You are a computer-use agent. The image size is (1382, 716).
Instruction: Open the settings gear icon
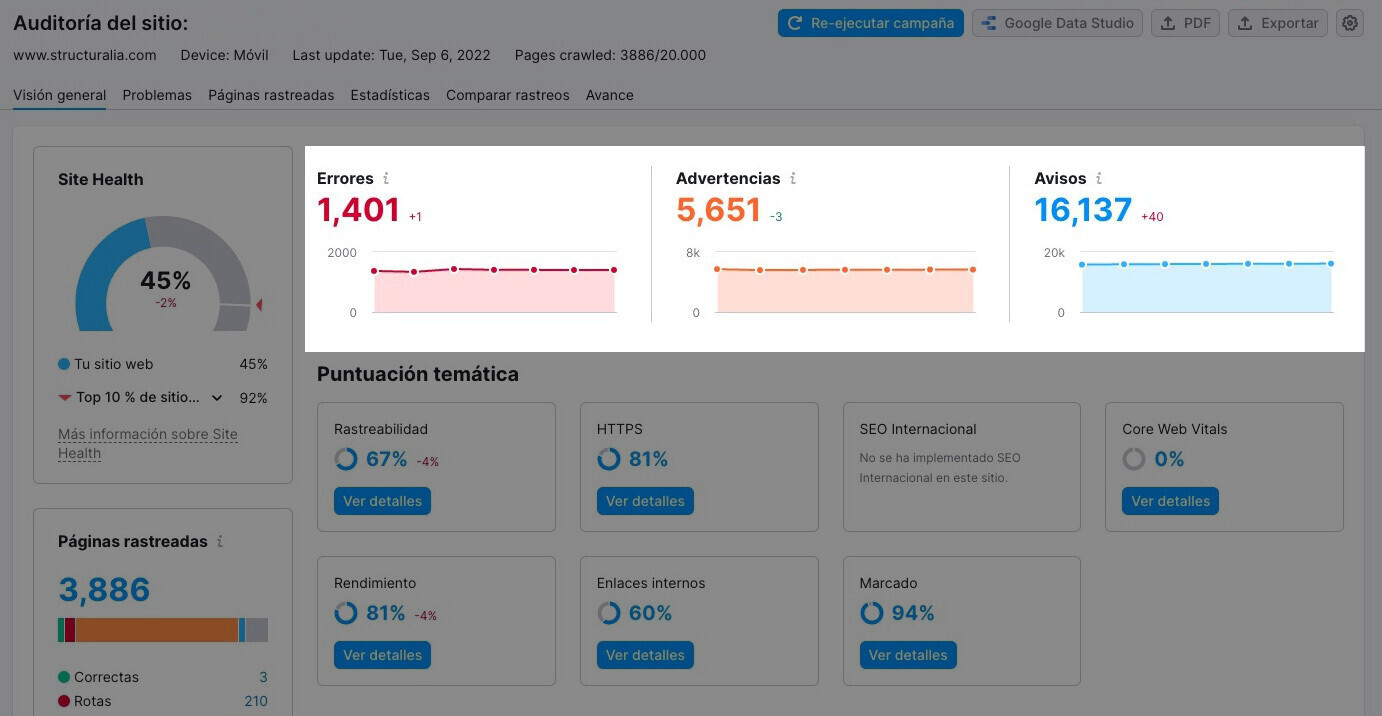coord(1350,23)
